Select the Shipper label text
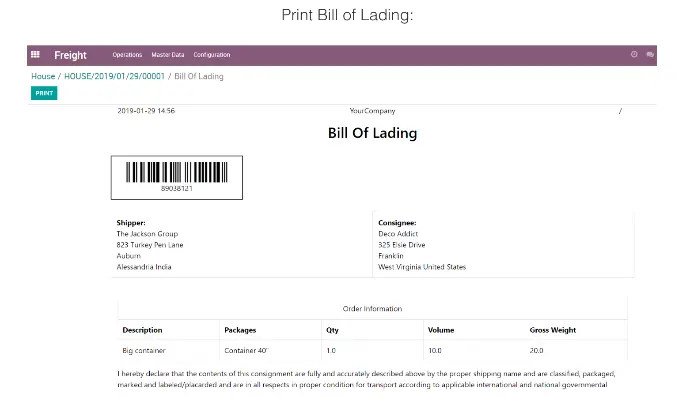This screenshot has width=690, height=404. pyautogui.click(x=131, y=223)
